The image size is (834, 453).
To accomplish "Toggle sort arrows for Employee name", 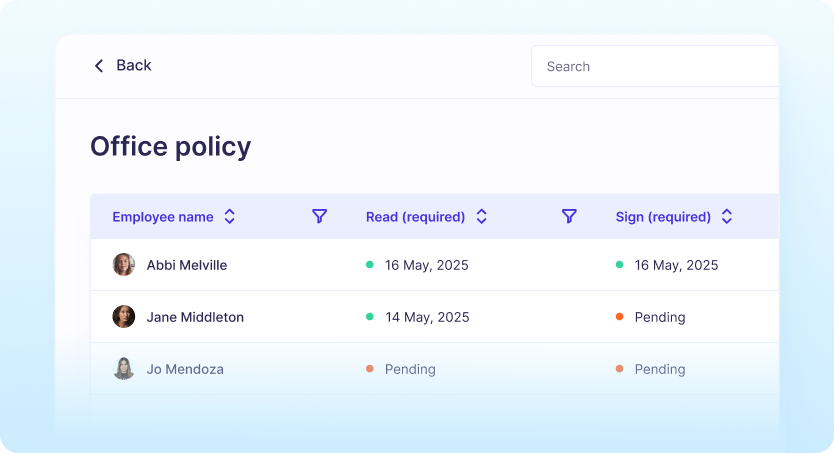I will (230, 216).
